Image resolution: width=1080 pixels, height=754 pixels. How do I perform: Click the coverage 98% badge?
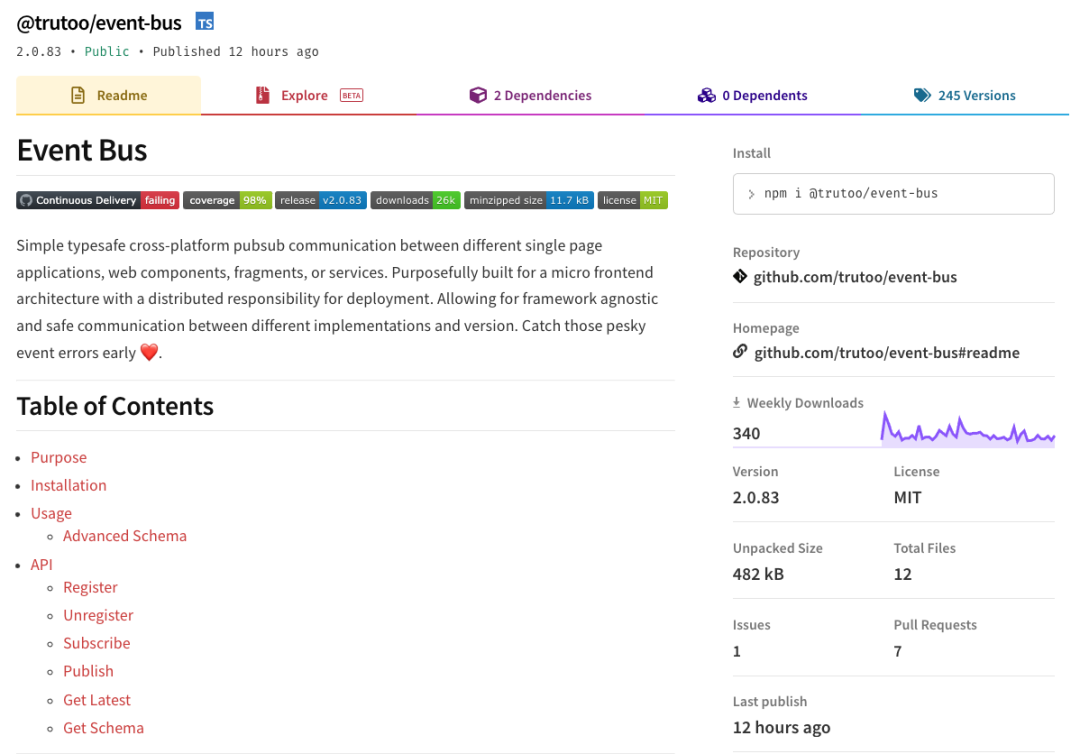coord(228,200)
